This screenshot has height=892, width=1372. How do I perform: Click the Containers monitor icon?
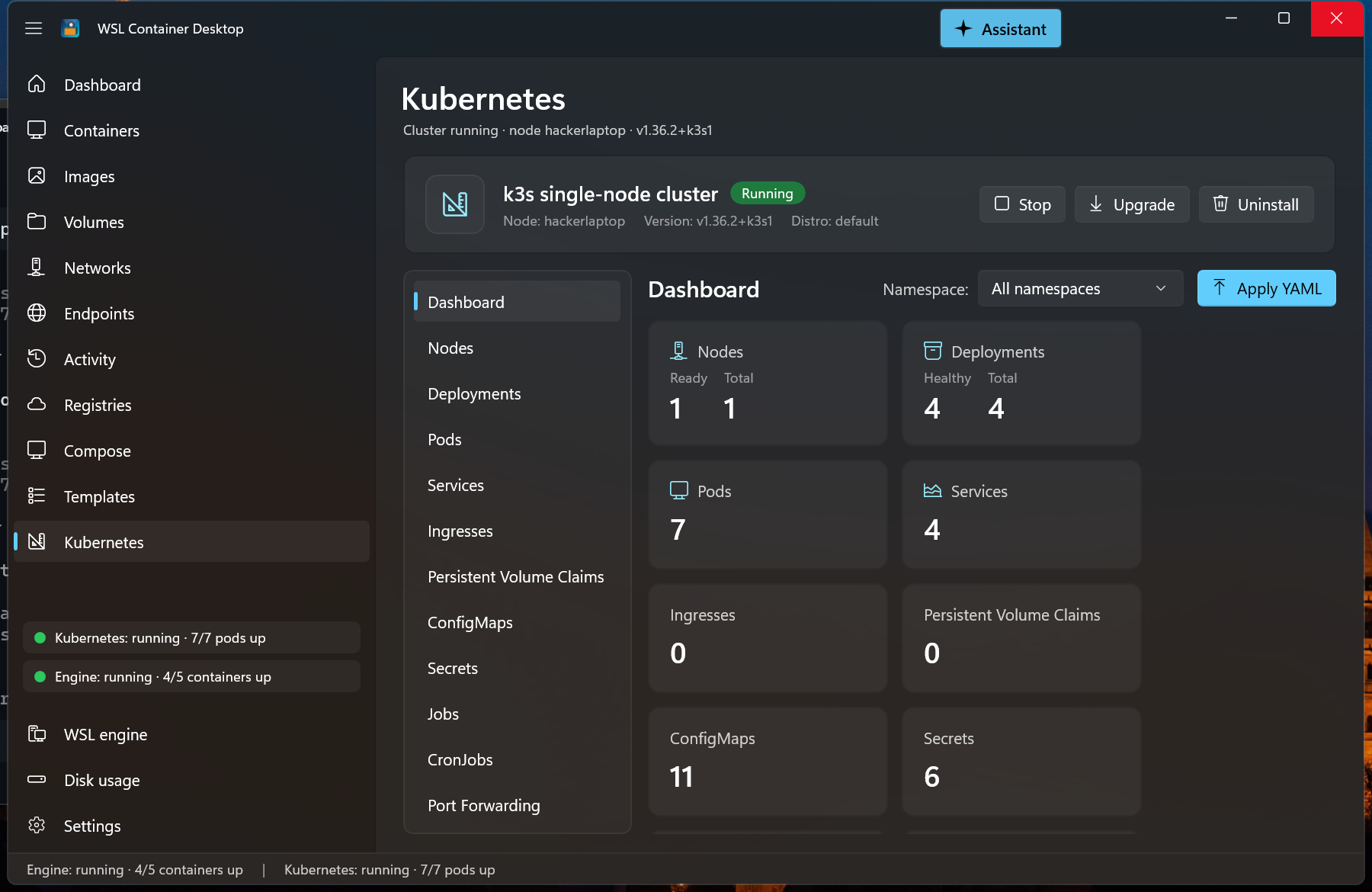coord(37,130)
